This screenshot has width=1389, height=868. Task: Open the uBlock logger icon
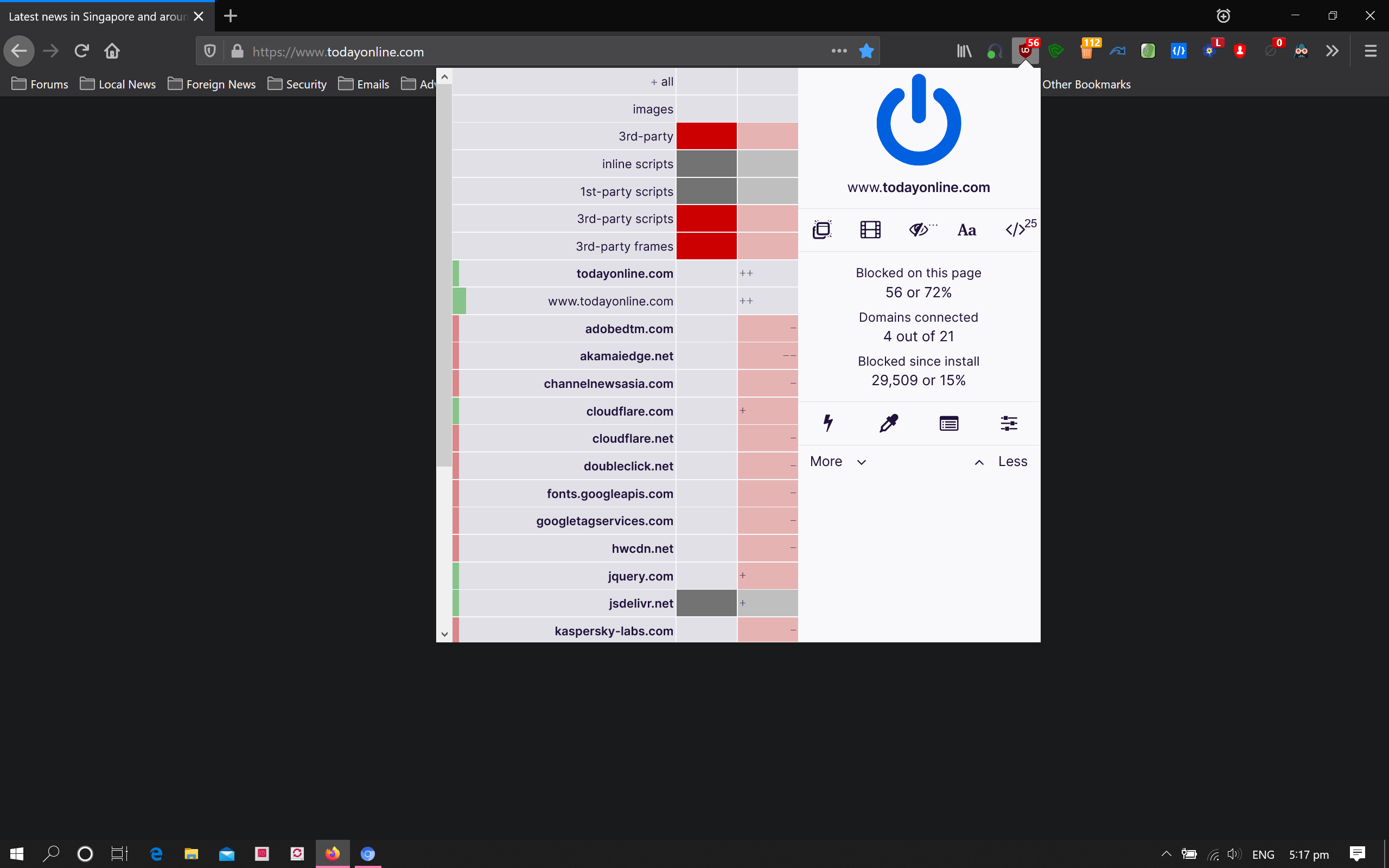click(x=949, y=424)
